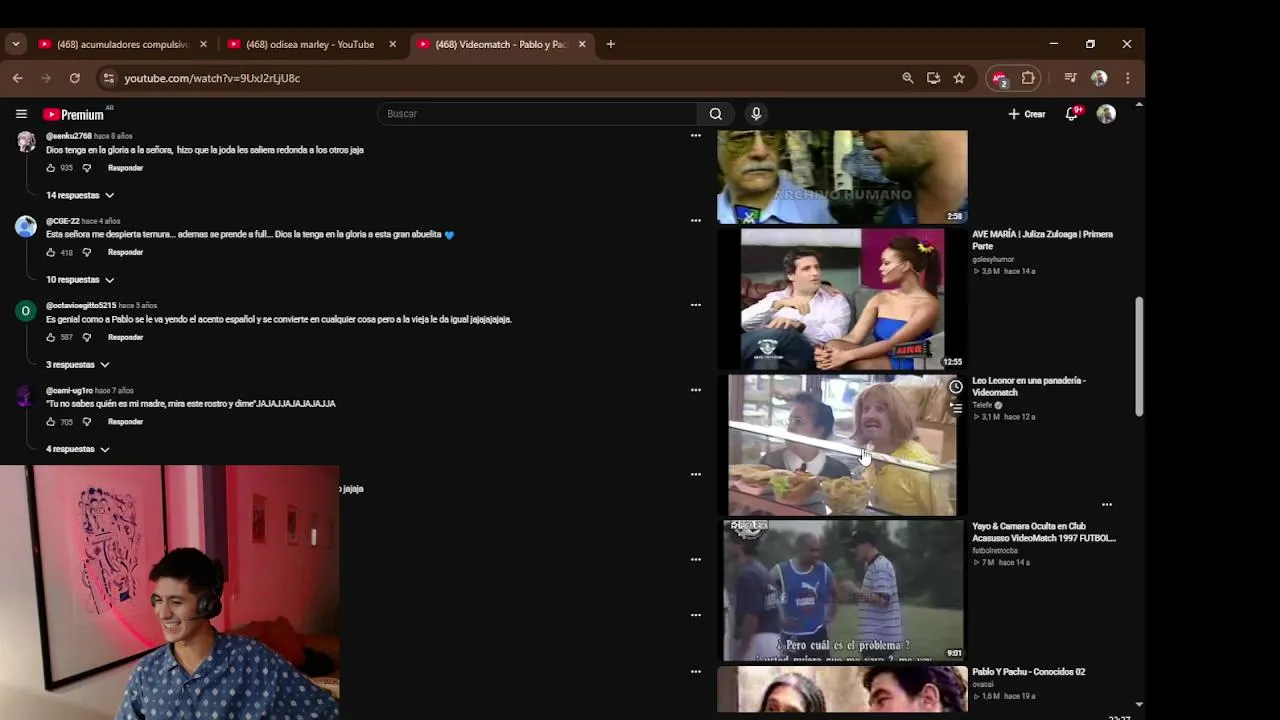Select the Videomatch Pablo y Pachu tab
Screen dimensions: 1280x720
[x=500, y=44]
